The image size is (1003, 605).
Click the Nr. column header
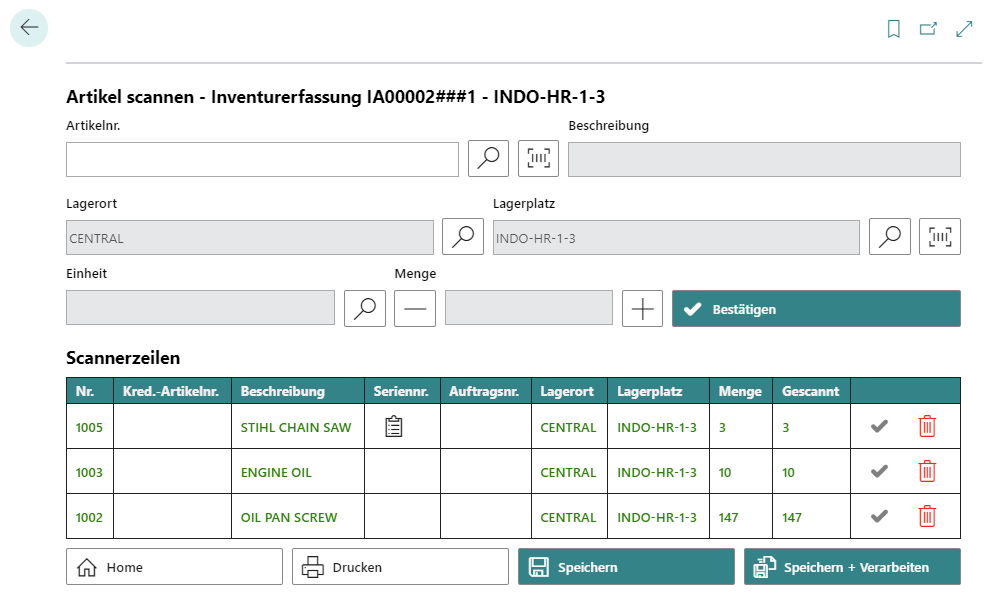[90, 391]
